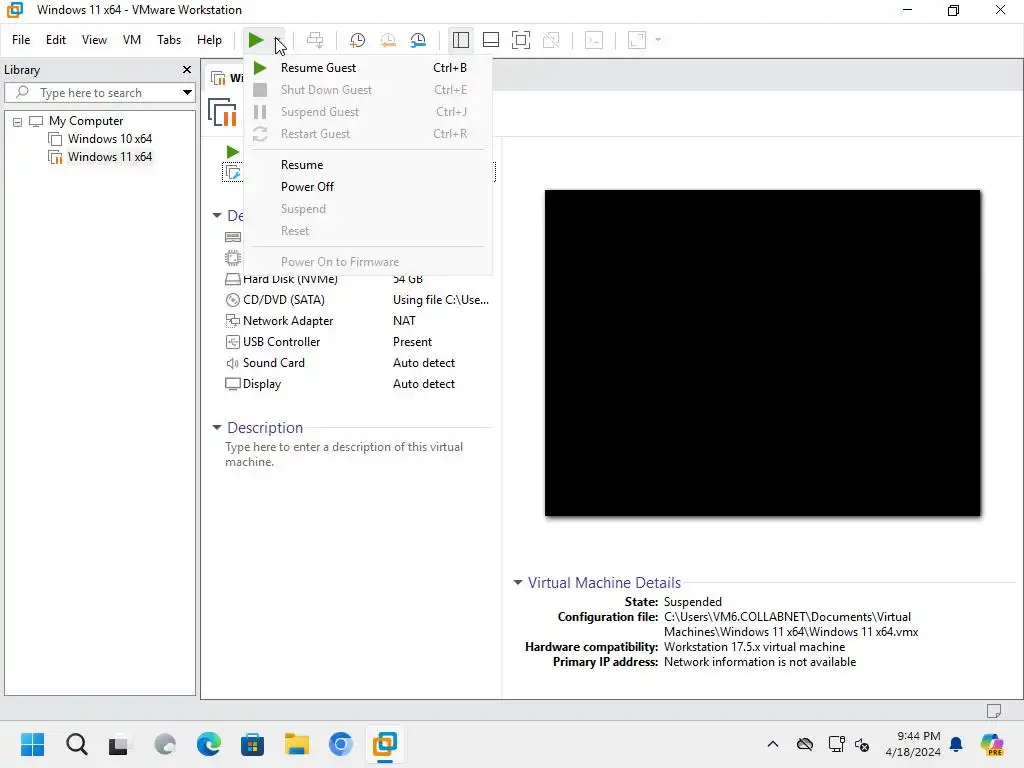1024x768 pixels.
Task: Close the Library panel
Action: (187, 69)
